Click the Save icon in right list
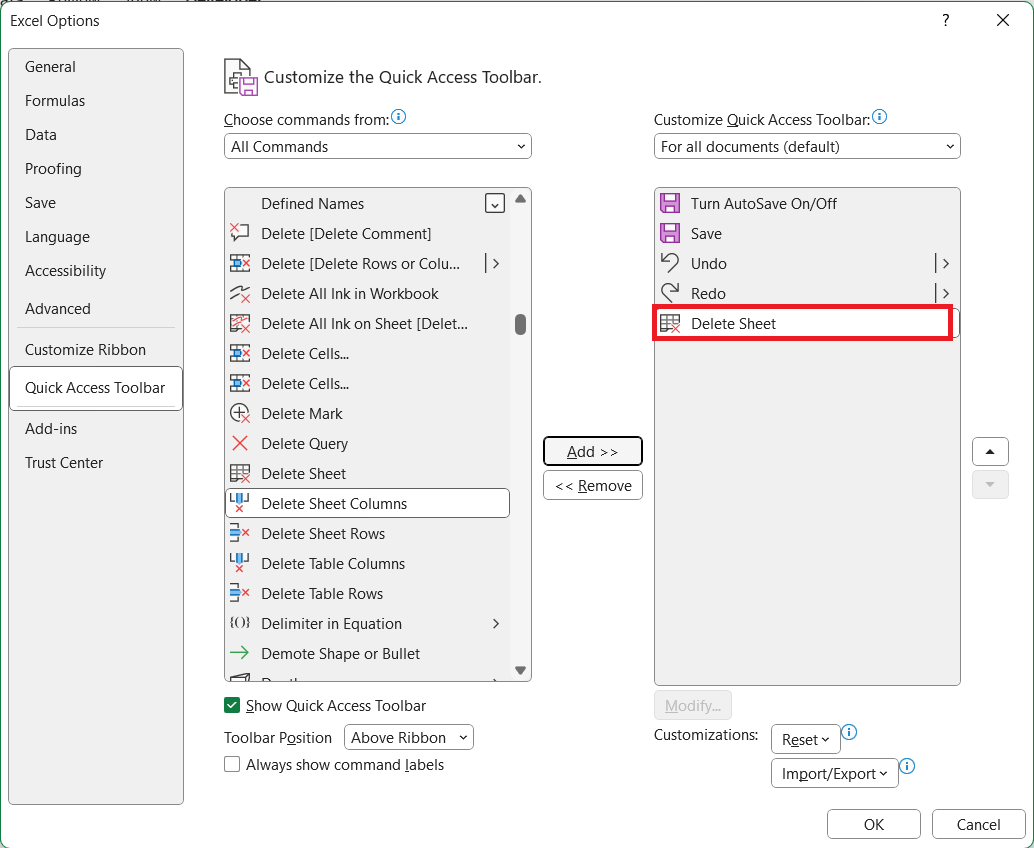 point(670,233)
